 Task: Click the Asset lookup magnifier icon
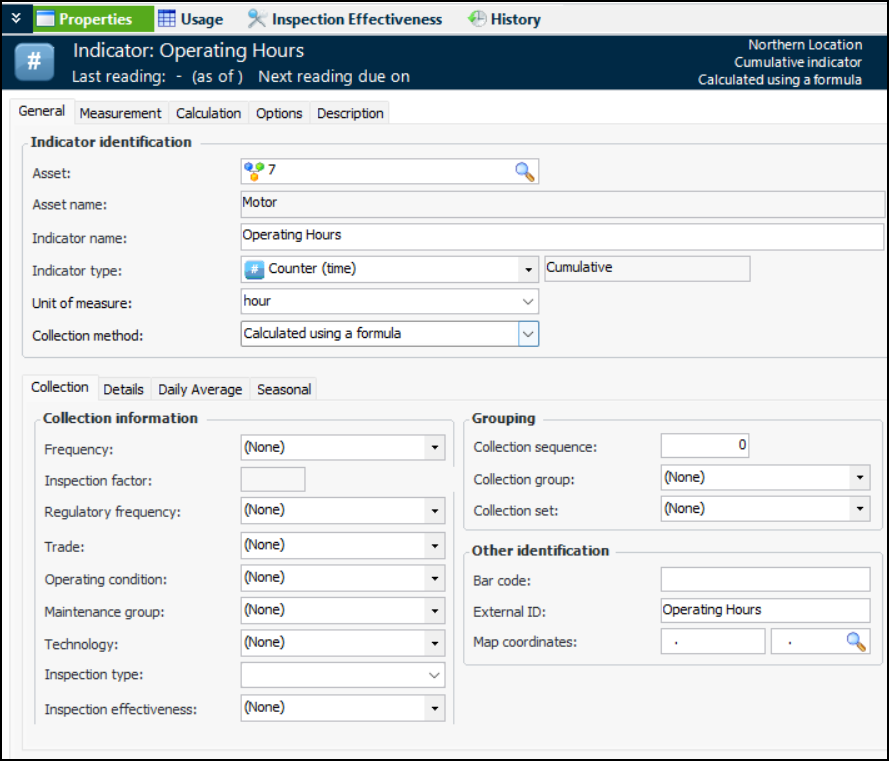525,171
